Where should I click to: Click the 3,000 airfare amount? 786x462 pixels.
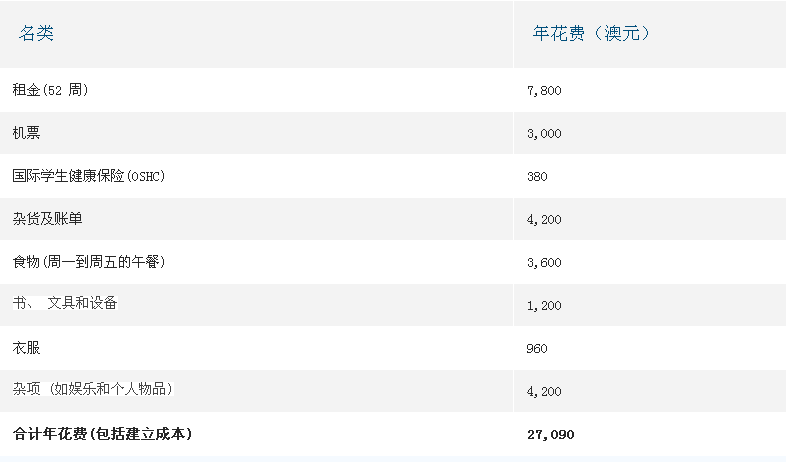pos(544,134)
